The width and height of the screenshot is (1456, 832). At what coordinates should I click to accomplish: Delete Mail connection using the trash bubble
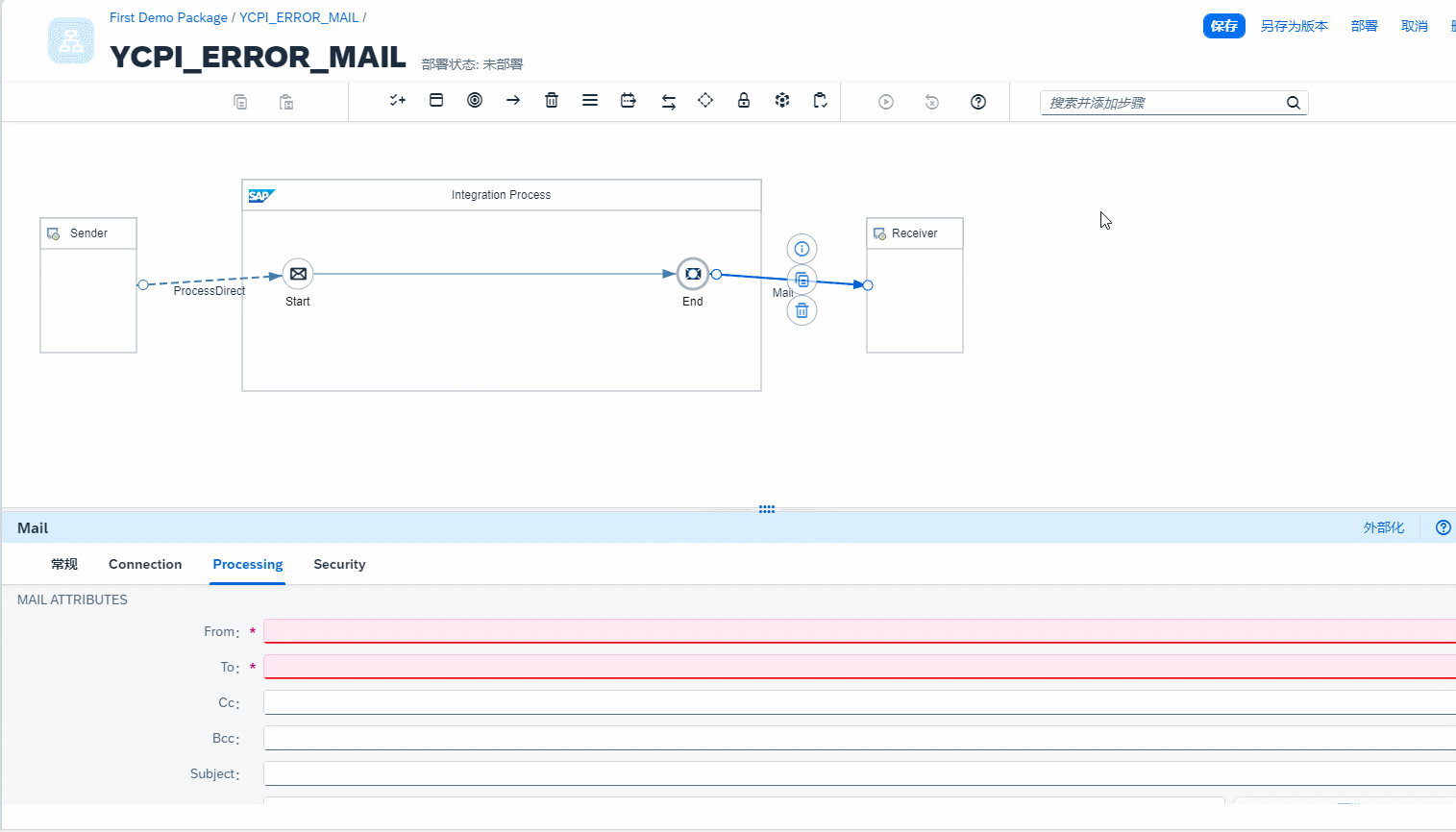point(802,310)
